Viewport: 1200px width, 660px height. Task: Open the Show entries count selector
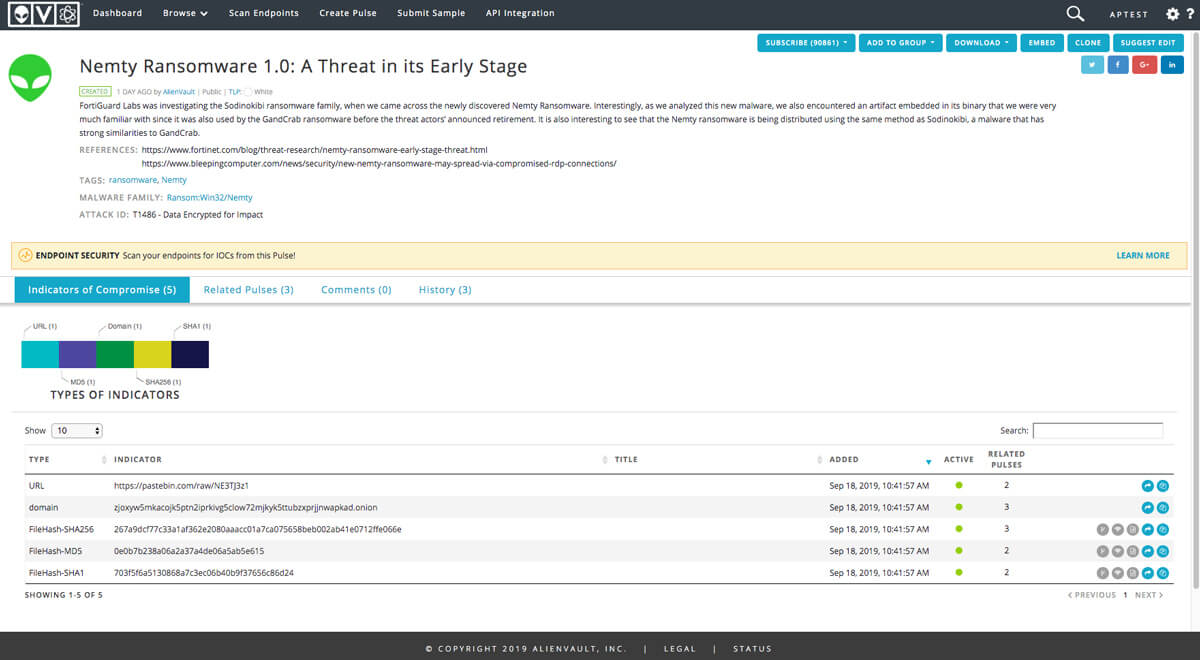click(77, 430)
